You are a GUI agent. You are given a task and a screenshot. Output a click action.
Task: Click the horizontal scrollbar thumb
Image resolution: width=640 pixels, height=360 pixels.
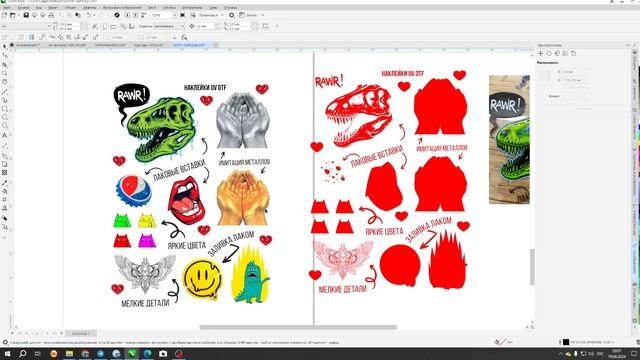[x=298, y=327]
